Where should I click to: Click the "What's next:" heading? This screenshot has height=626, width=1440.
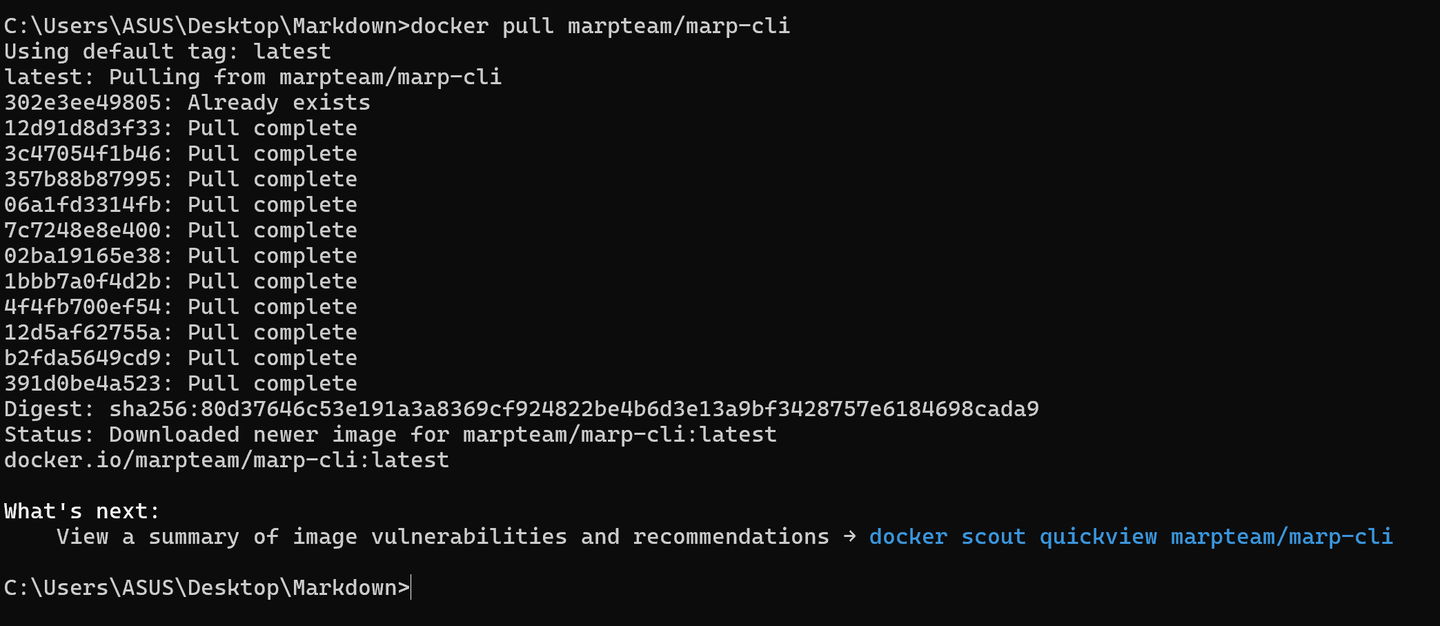pos(82,511)
